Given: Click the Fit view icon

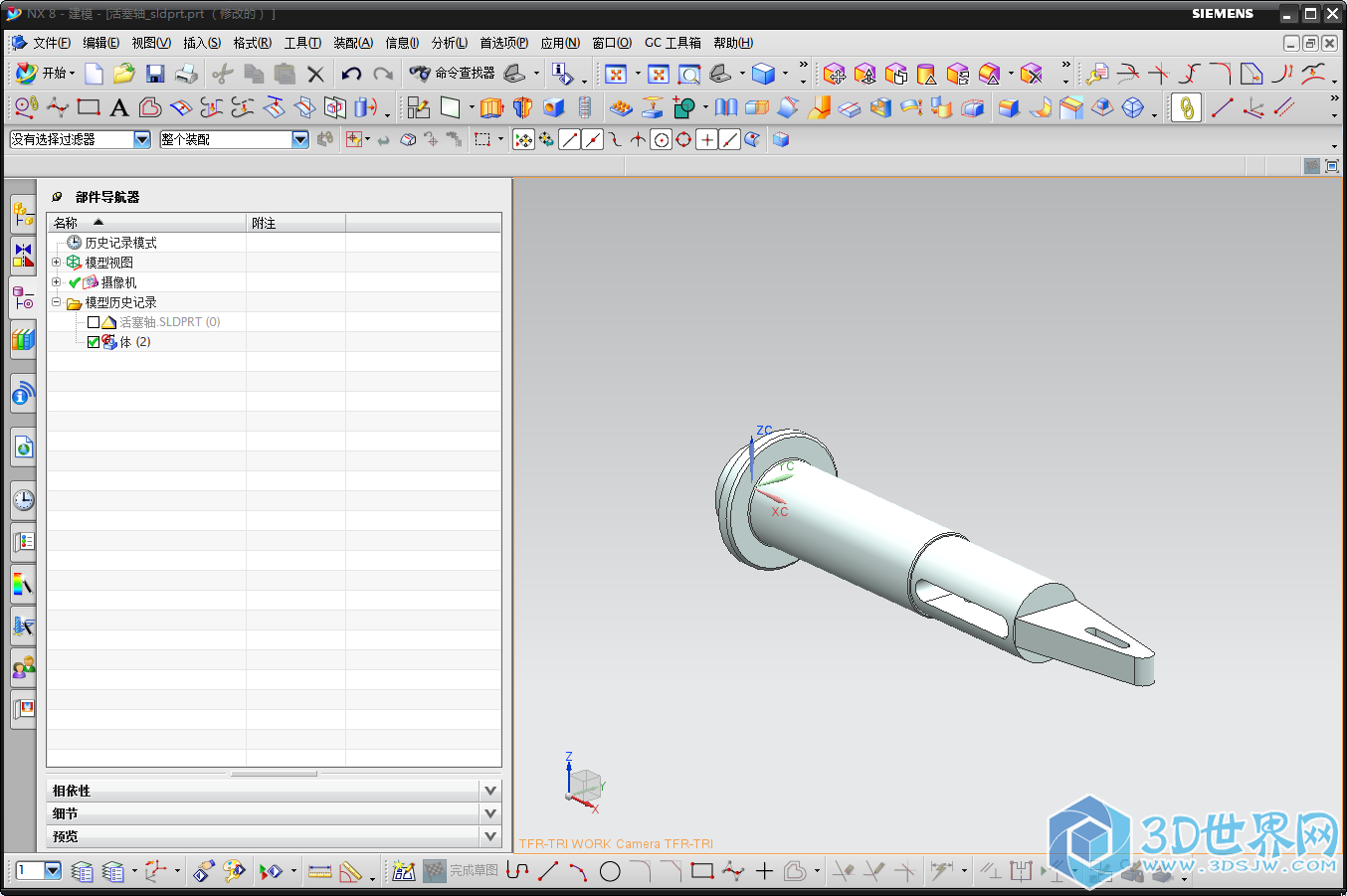Looking at the screenshot, I should 616,74.
